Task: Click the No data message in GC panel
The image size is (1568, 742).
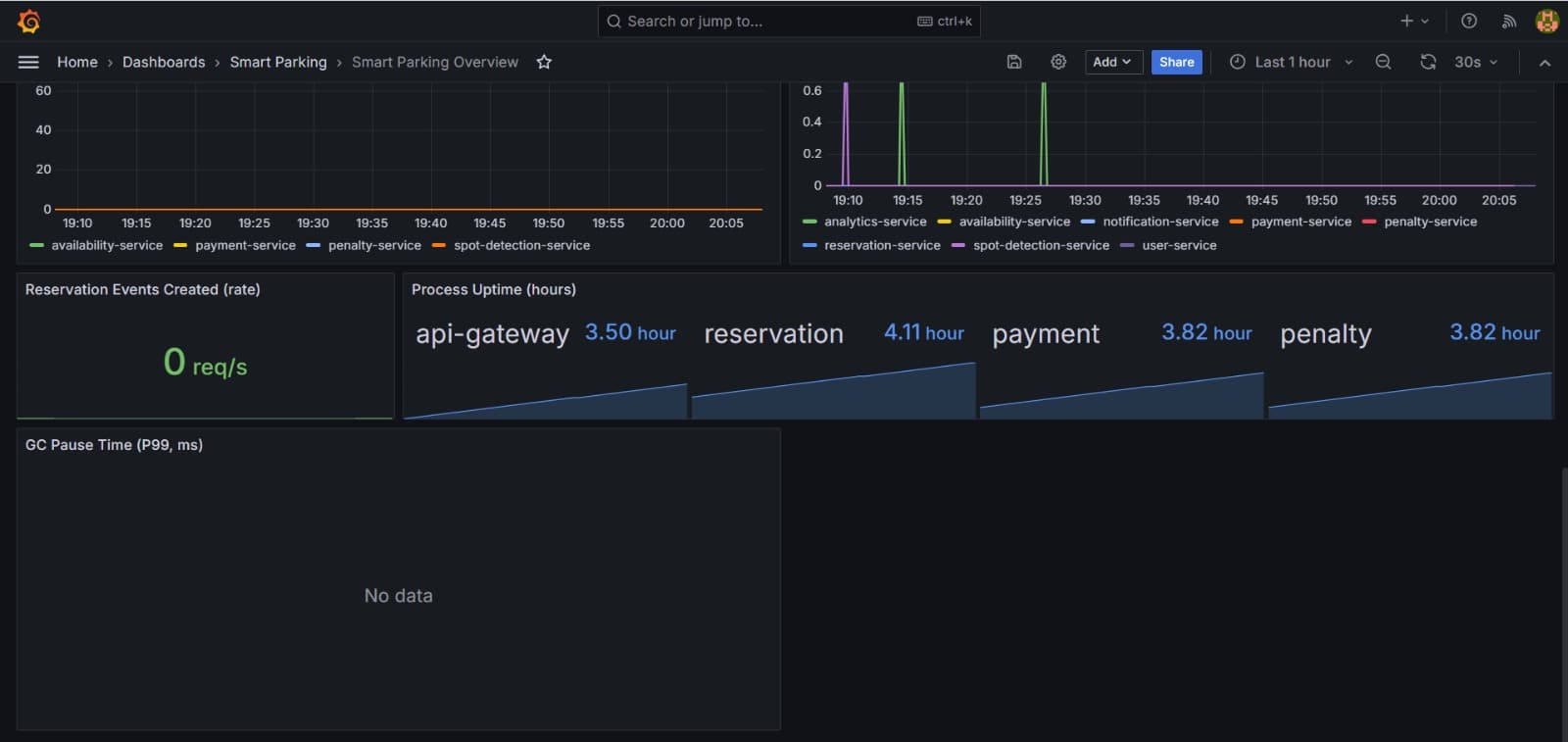Action: (x=398, y=595)
